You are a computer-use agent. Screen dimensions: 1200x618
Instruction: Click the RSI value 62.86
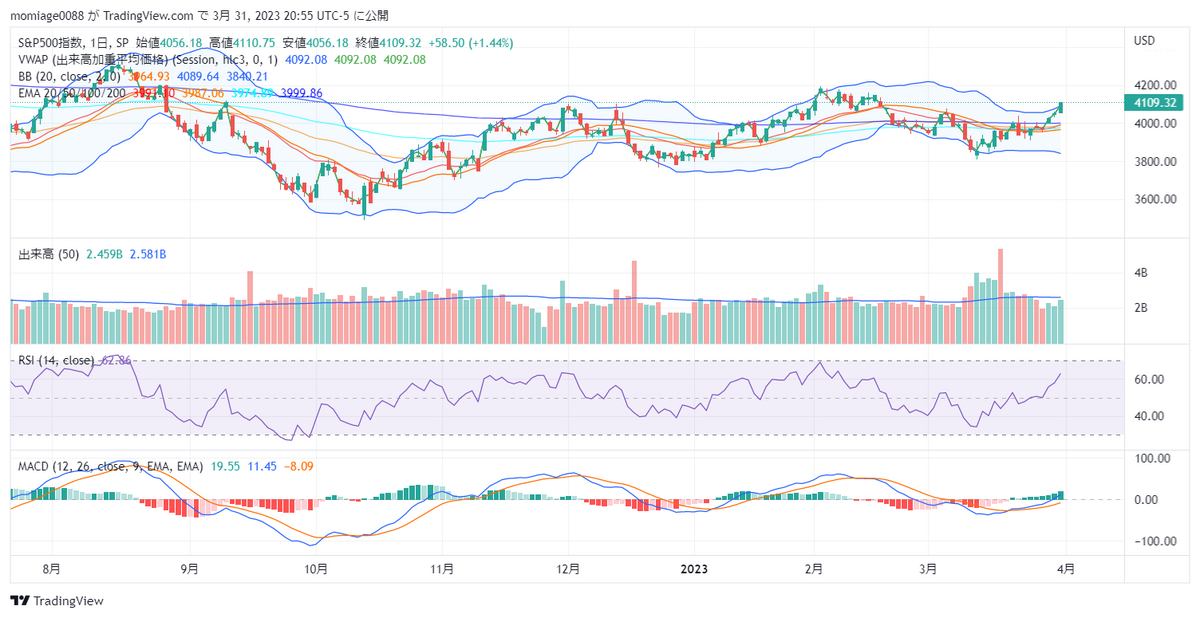pos(117,361)
